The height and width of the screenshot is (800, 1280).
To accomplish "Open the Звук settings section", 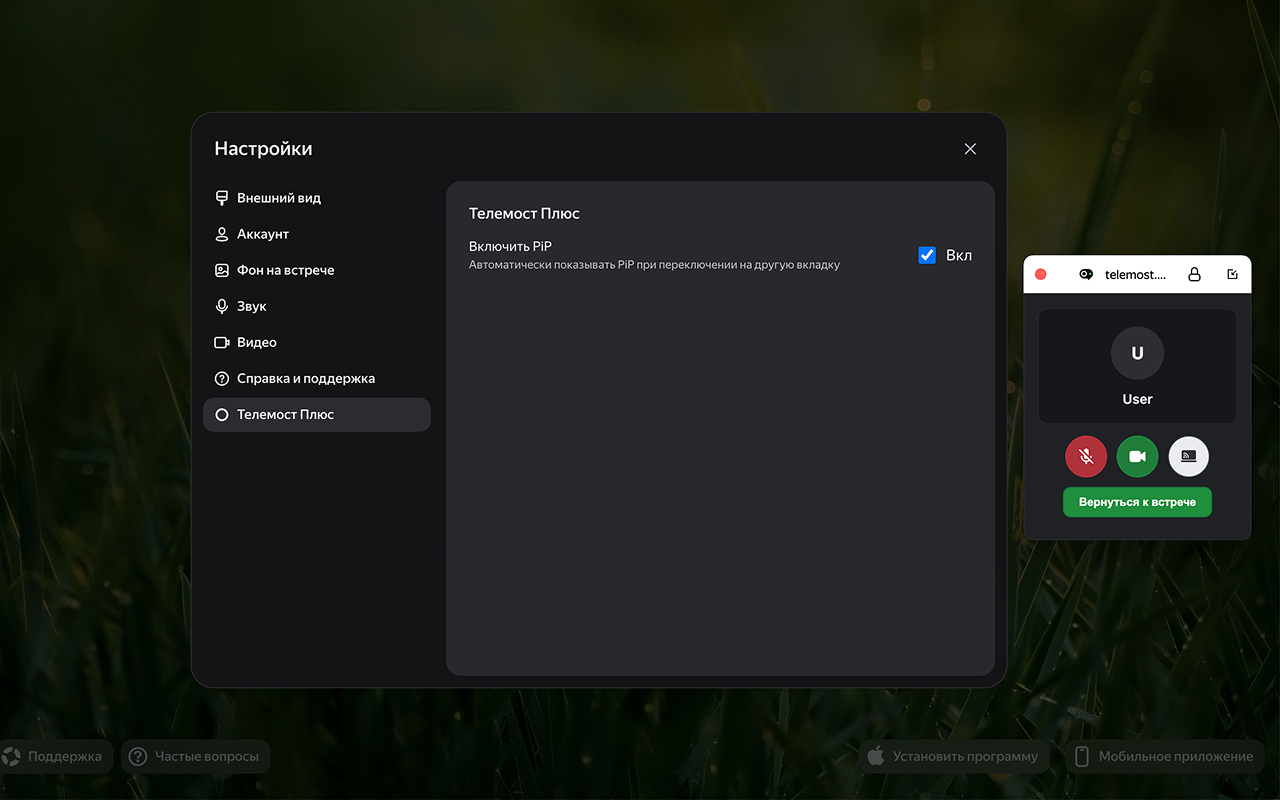I will (316, 306).
